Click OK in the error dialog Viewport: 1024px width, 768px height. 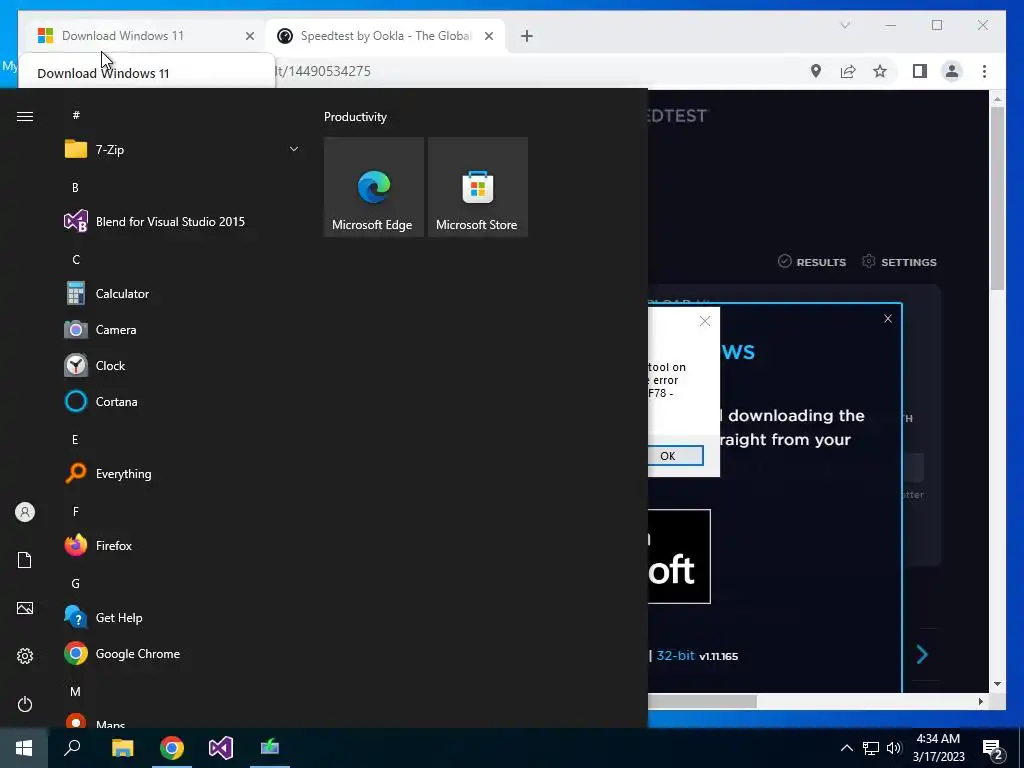click(x=675, y=456)
